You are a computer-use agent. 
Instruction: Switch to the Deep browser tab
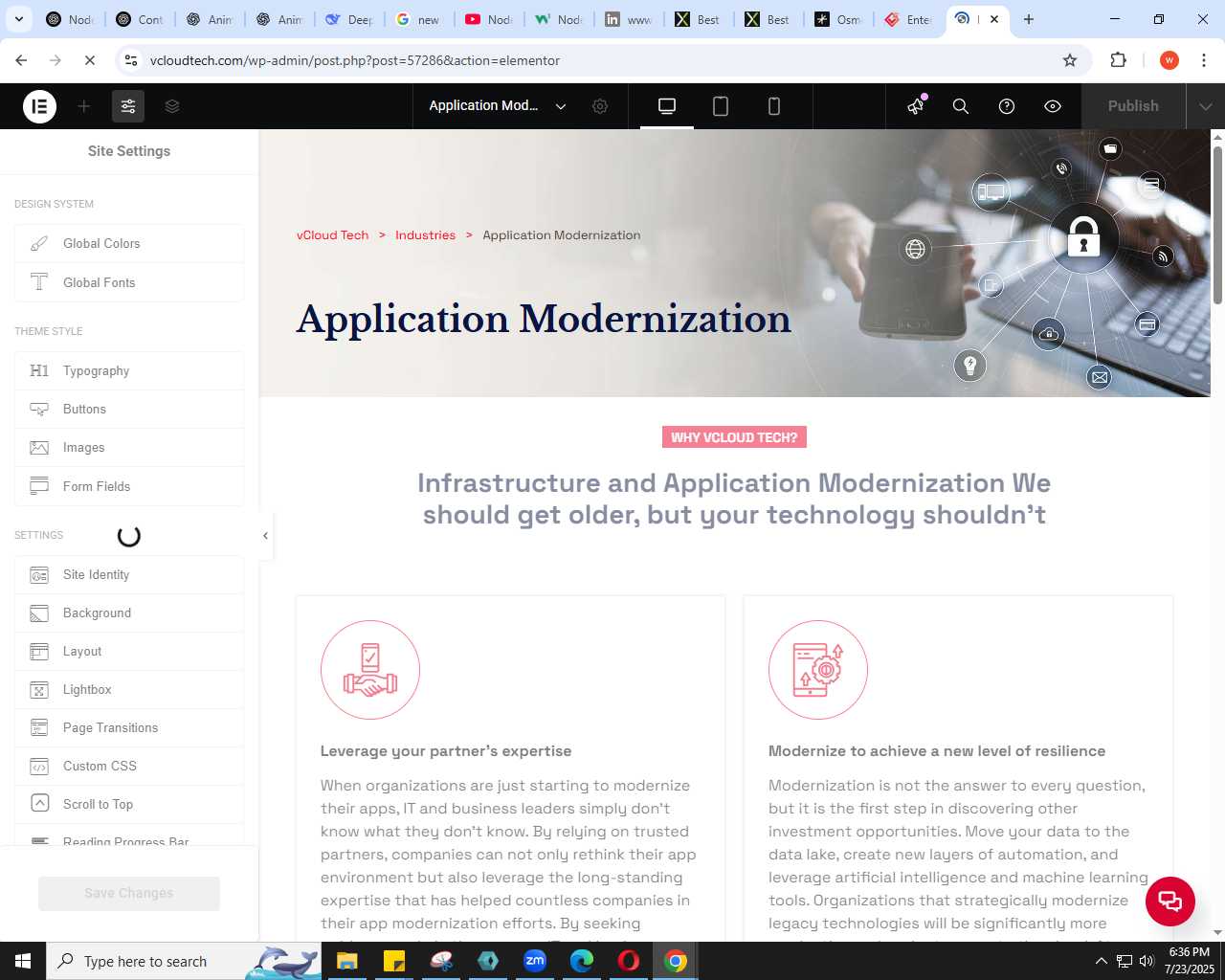[348, 19]
